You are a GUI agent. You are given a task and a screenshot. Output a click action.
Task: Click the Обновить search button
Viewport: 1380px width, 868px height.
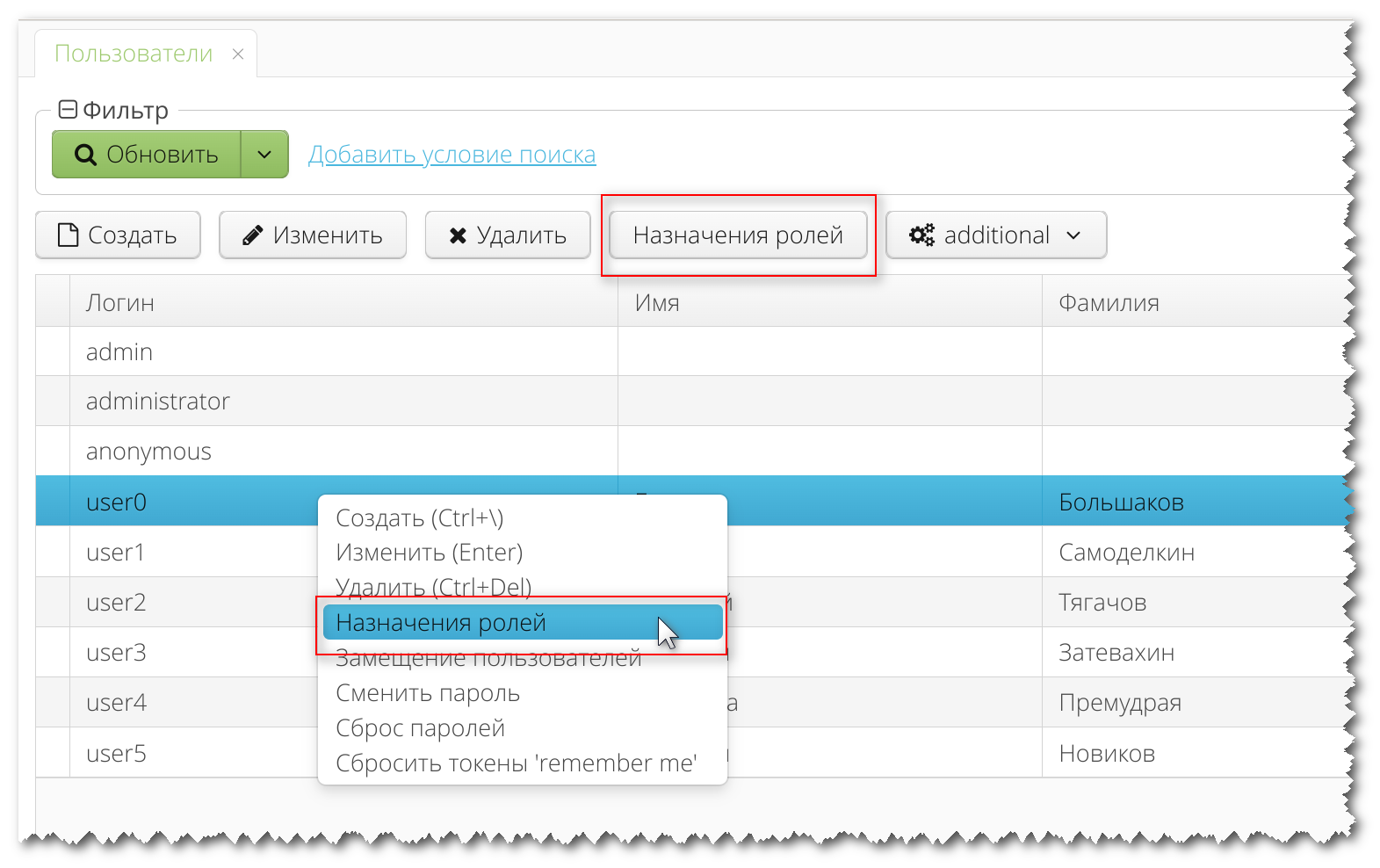tap(147, 155)
